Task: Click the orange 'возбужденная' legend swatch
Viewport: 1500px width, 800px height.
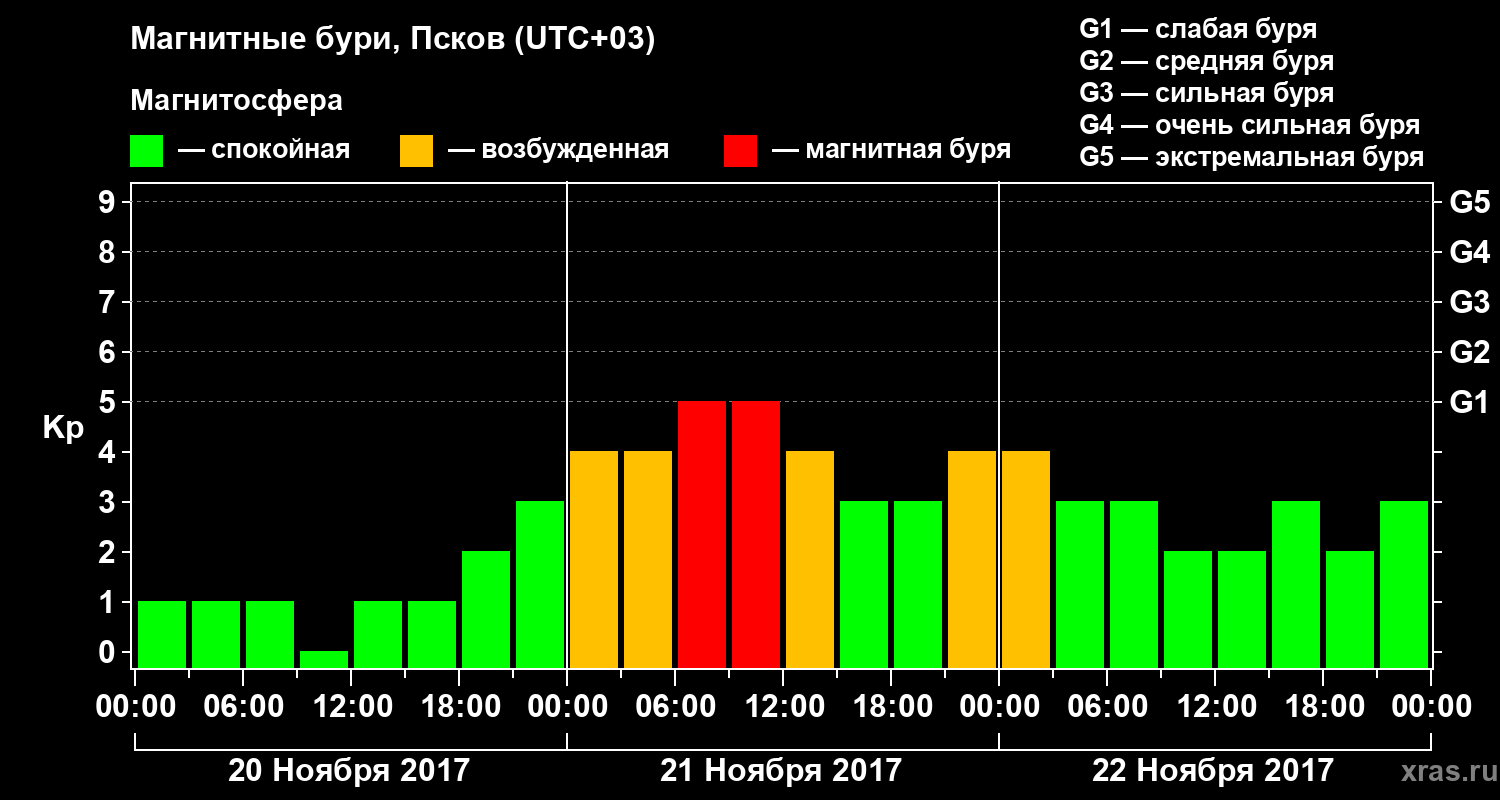Action: [x=416, y=151]
